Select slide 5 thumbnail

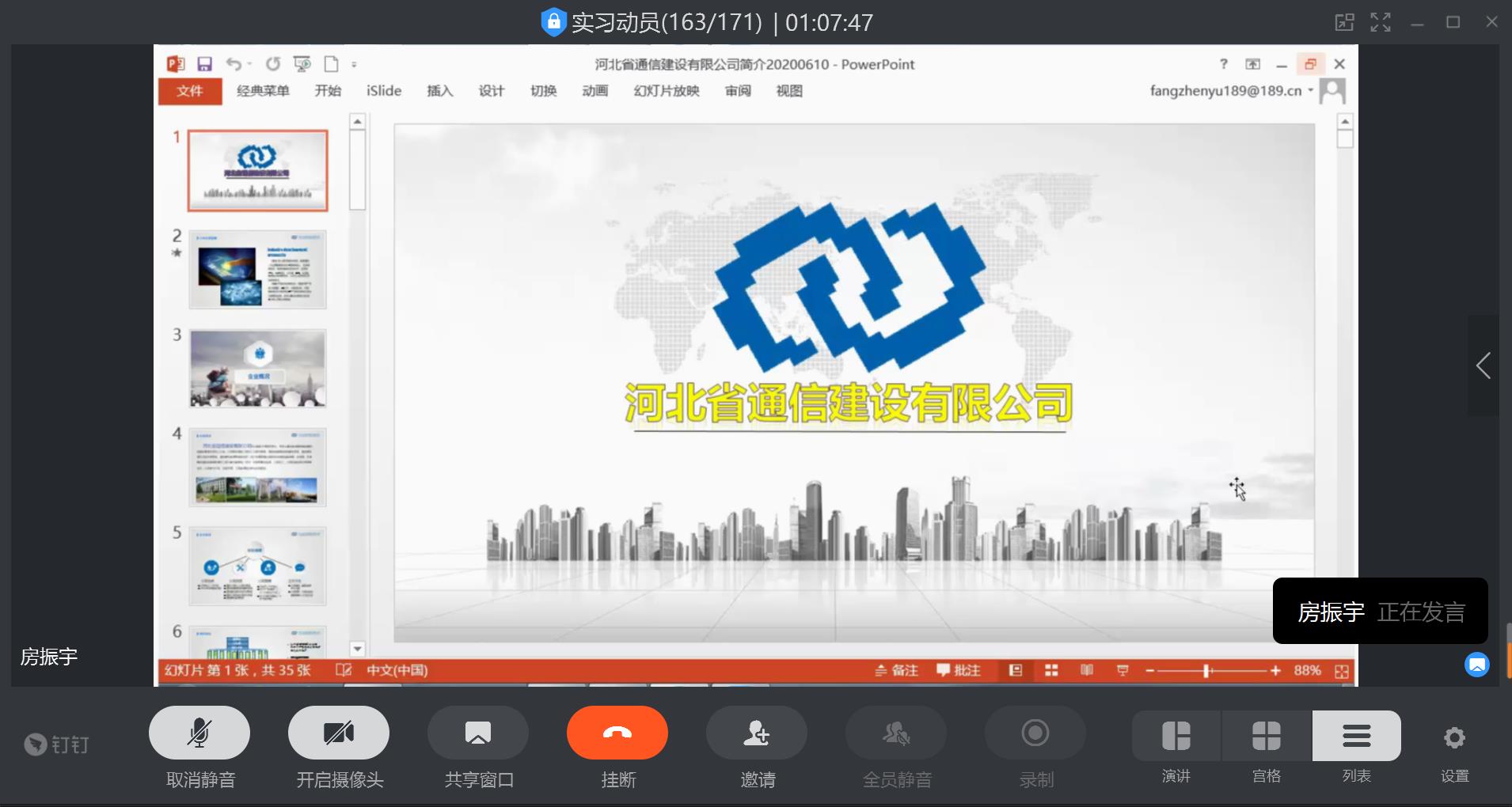(257, 566)
